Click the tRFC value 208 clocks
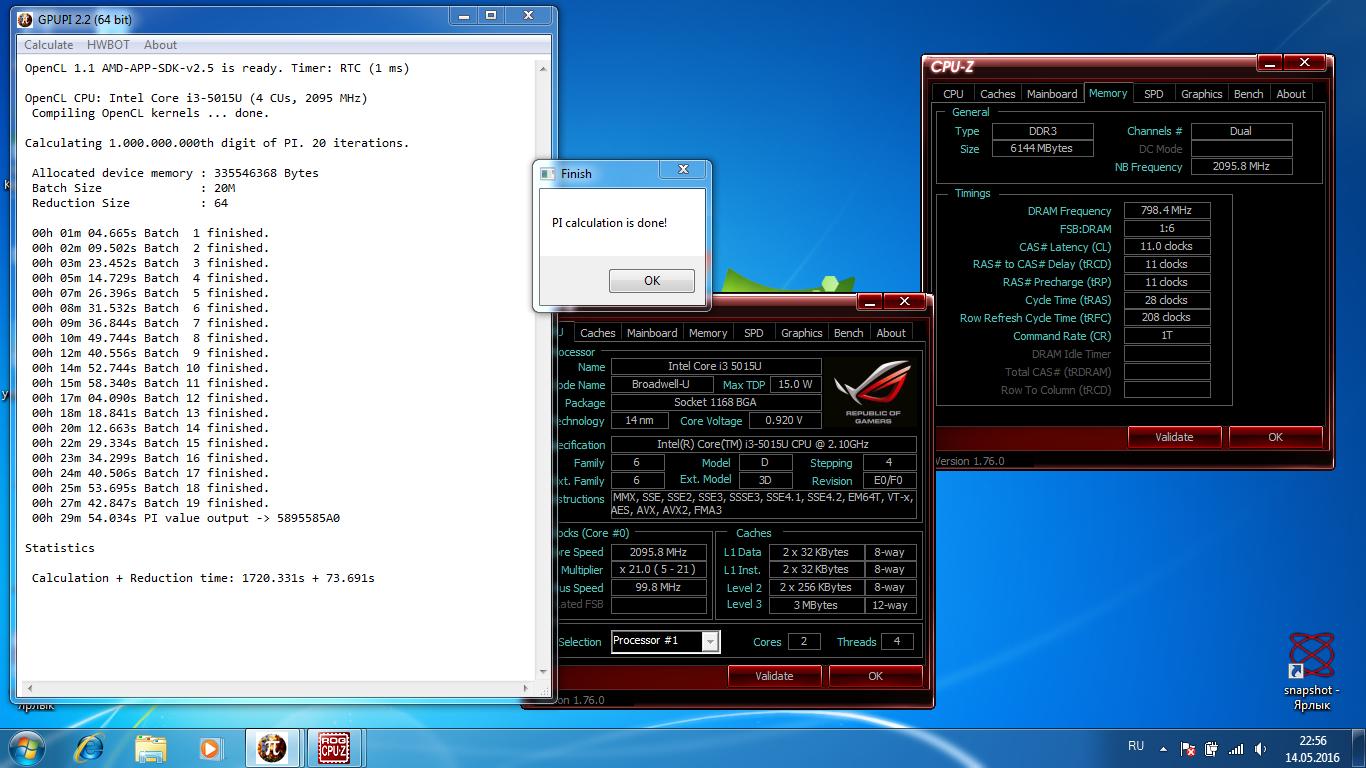Screen dimensions: 1366x768 (x=1167, y=318)
